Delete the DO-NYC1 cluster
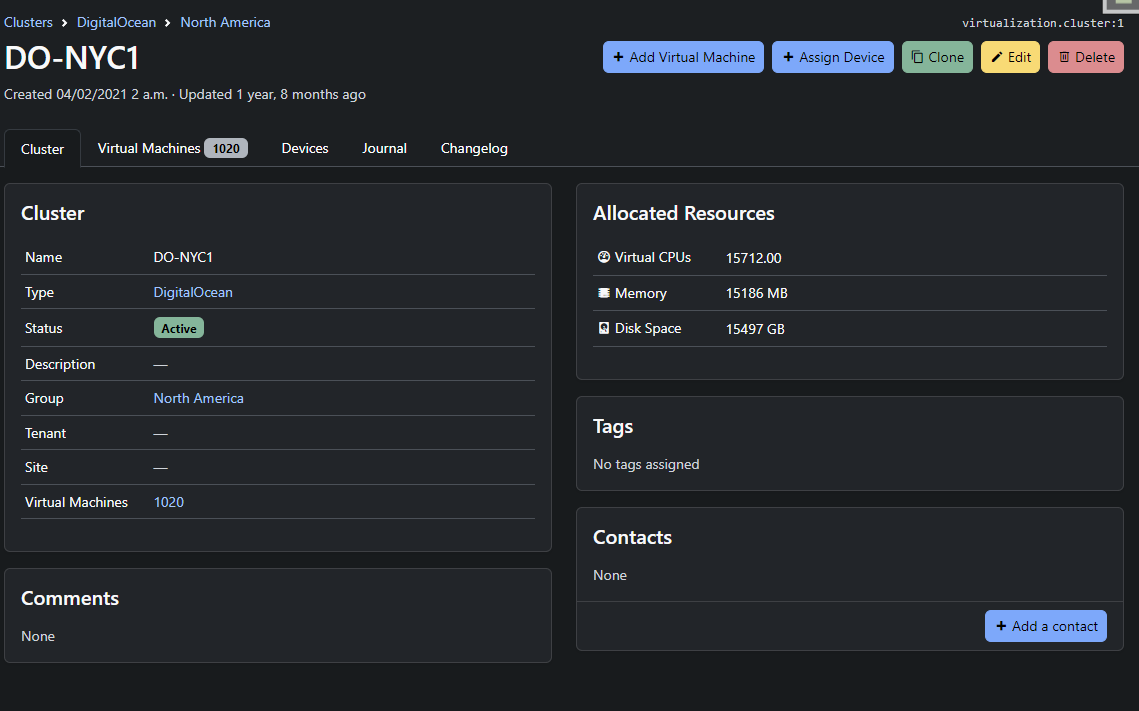This screenshot has height=711, width=1139. [1086, 57]
